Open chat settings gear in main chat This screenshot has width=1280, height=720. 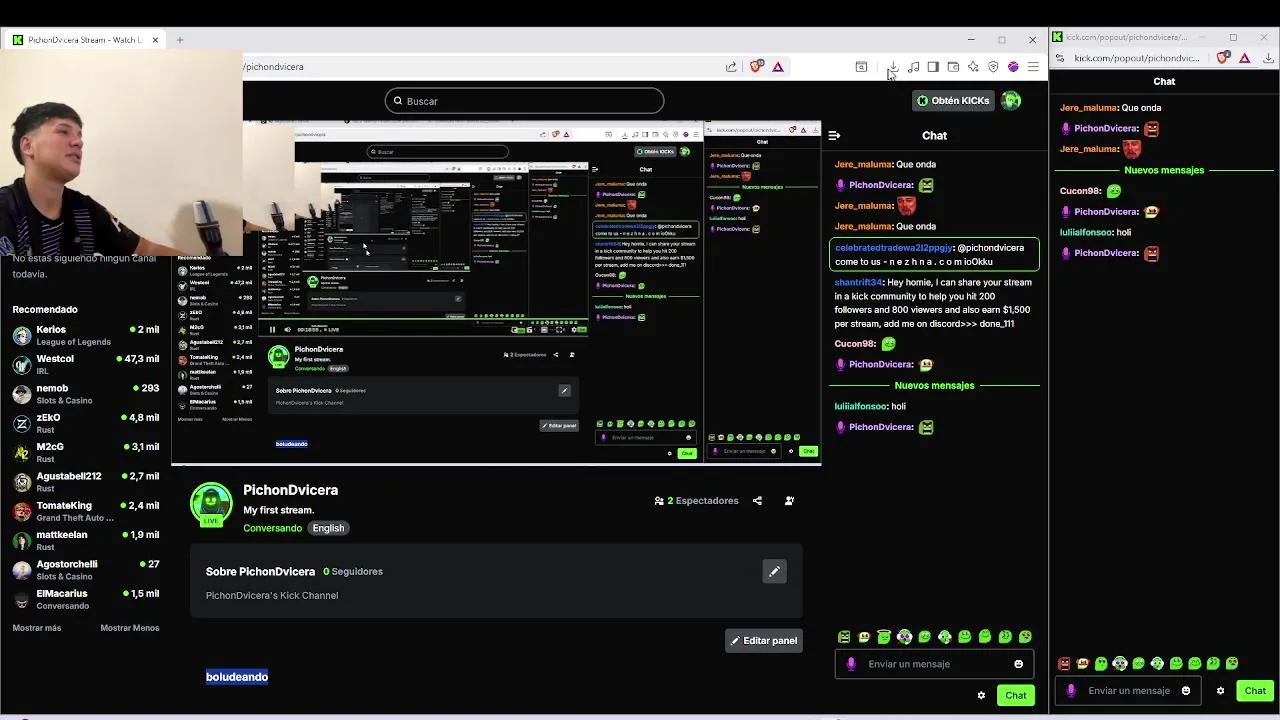point(981,695)
